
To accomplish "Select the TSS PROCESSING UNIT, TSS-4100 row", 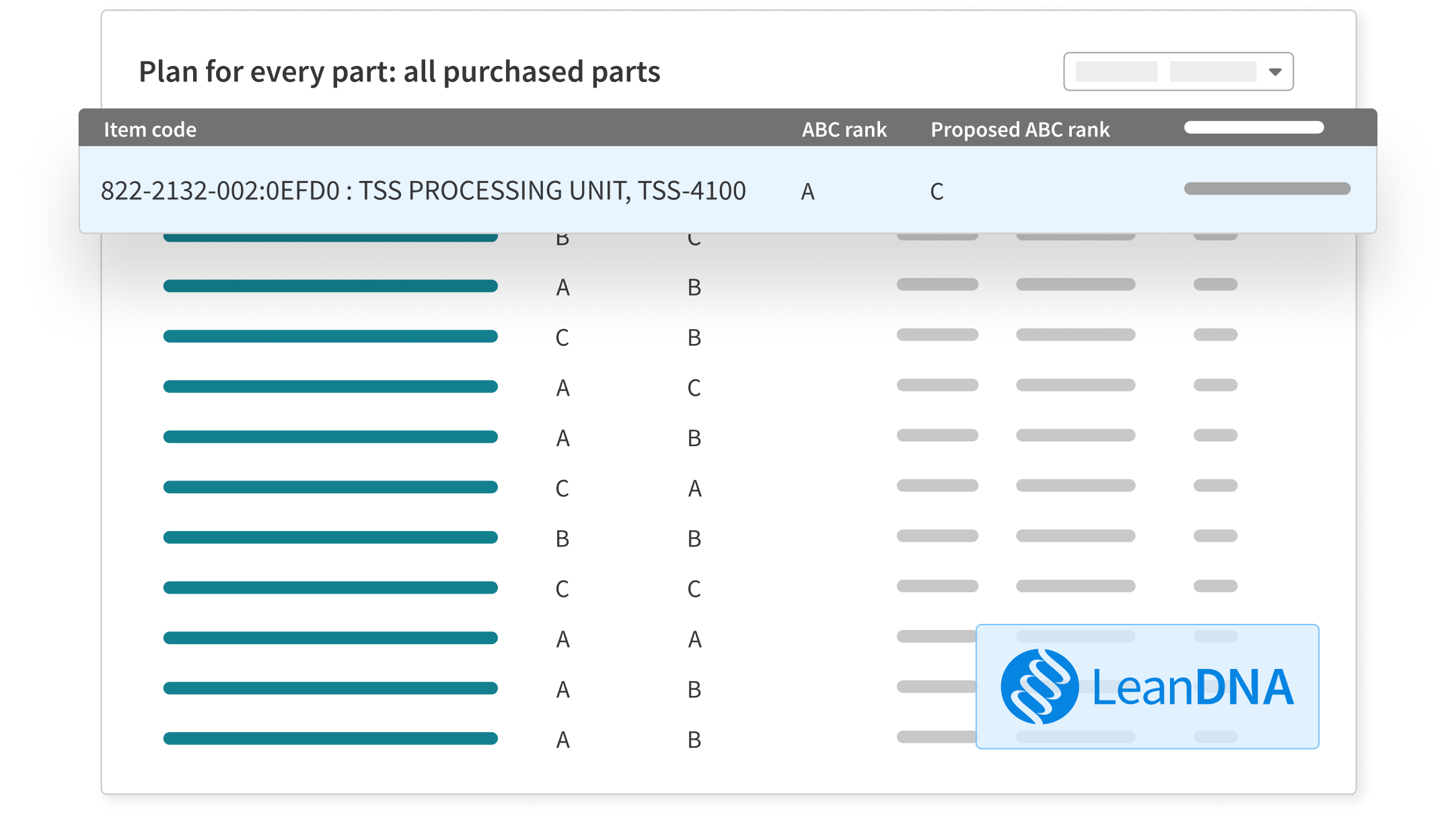I will coord(423,191).
